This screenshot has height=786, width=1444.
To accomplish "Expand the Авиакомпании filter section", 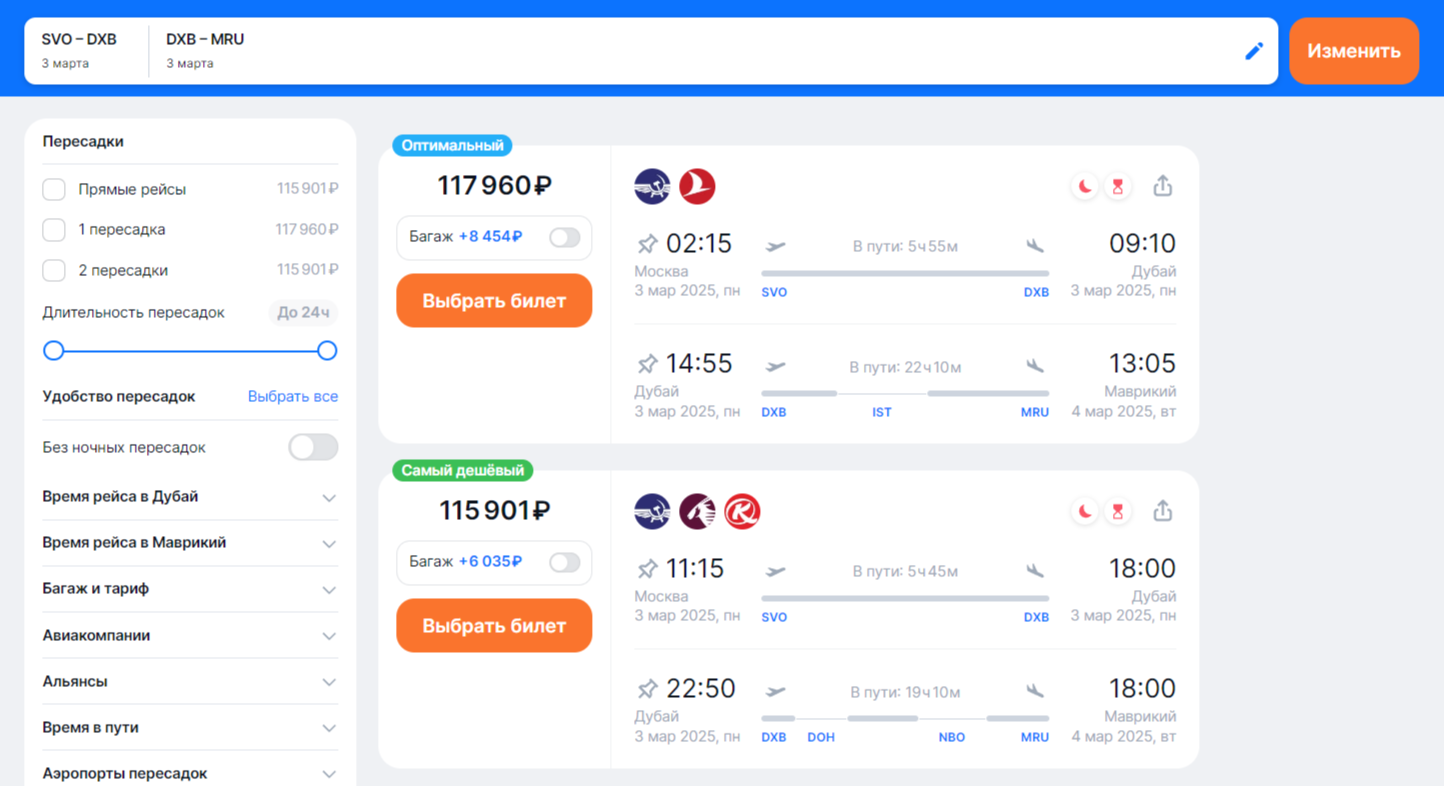I will pyautogui.click(x=190, y=635).
